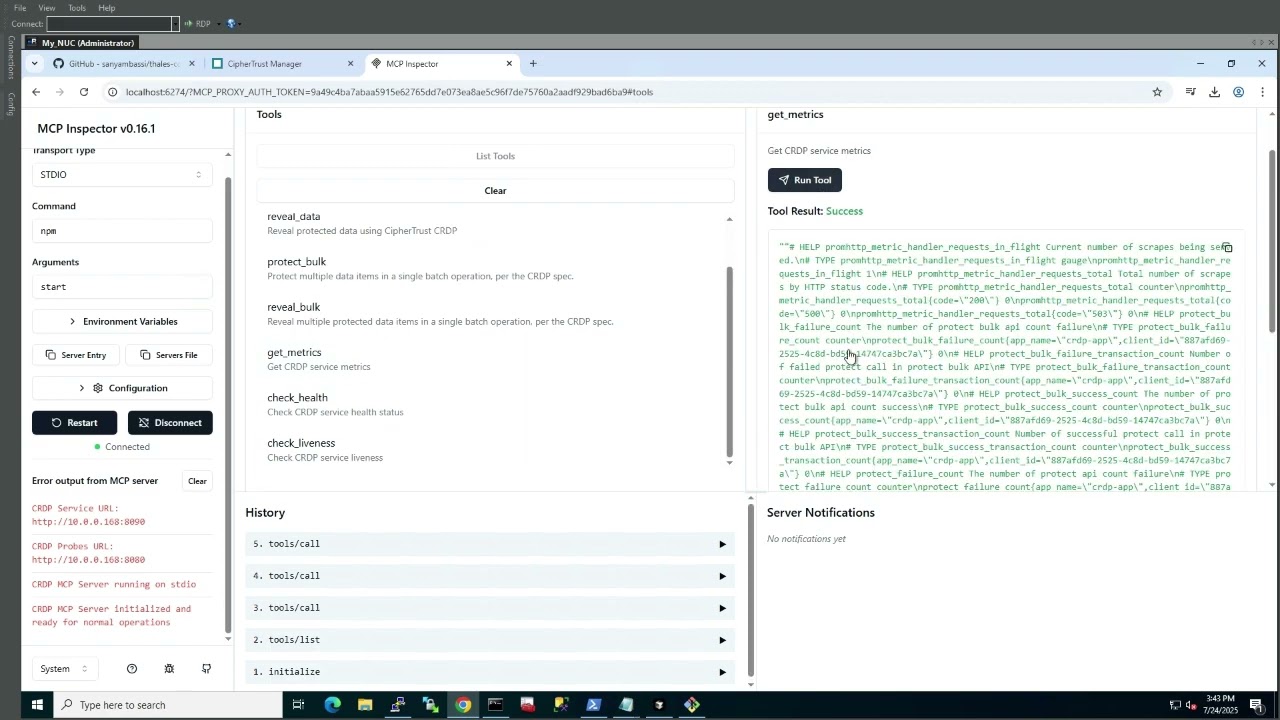Expand history entry 1 initialize

490,672
